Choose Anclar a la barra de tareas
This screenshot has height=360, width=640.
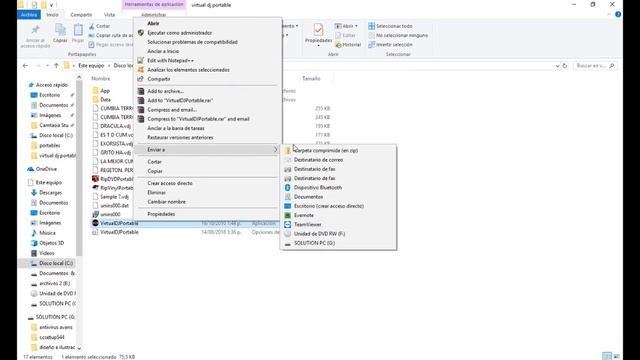pyautogui.click(x=176, y=128)
